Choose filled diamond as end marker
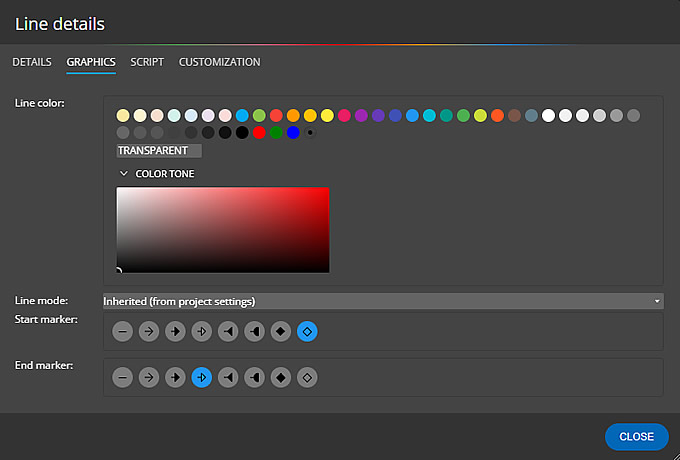 281,378
